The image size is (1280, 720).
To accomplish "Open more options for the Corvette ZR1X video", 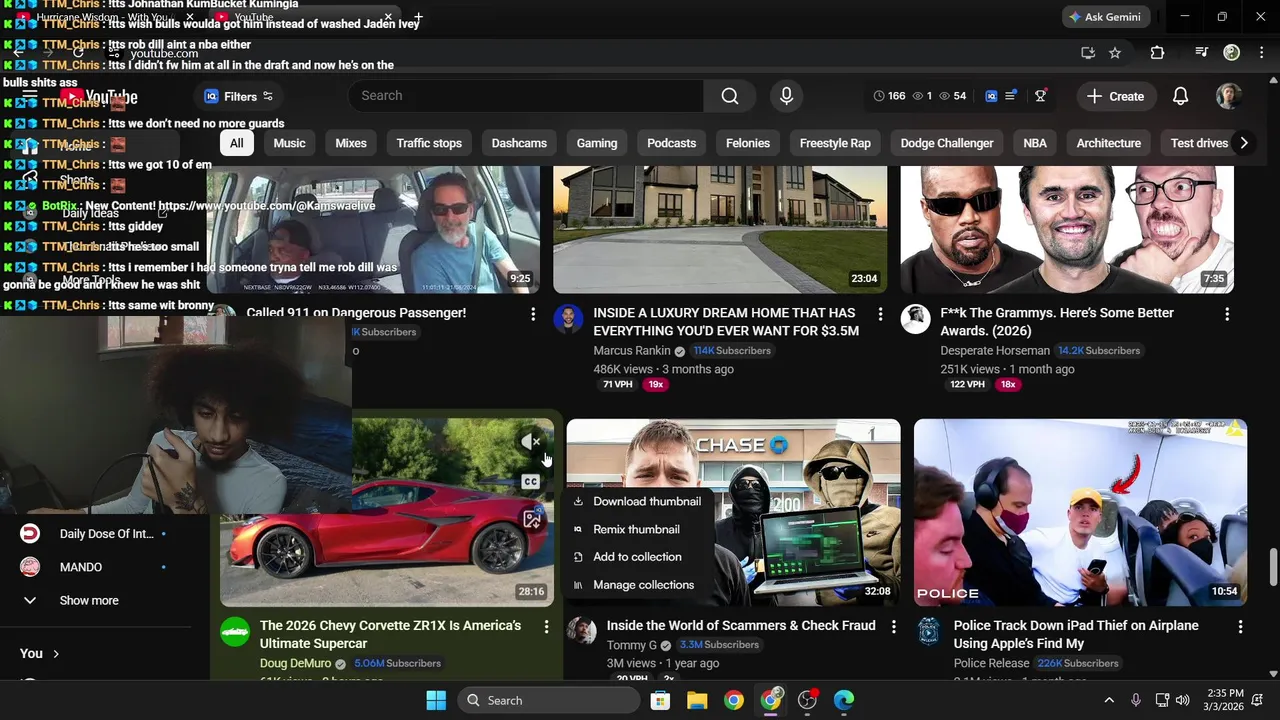I will [546, 627].
